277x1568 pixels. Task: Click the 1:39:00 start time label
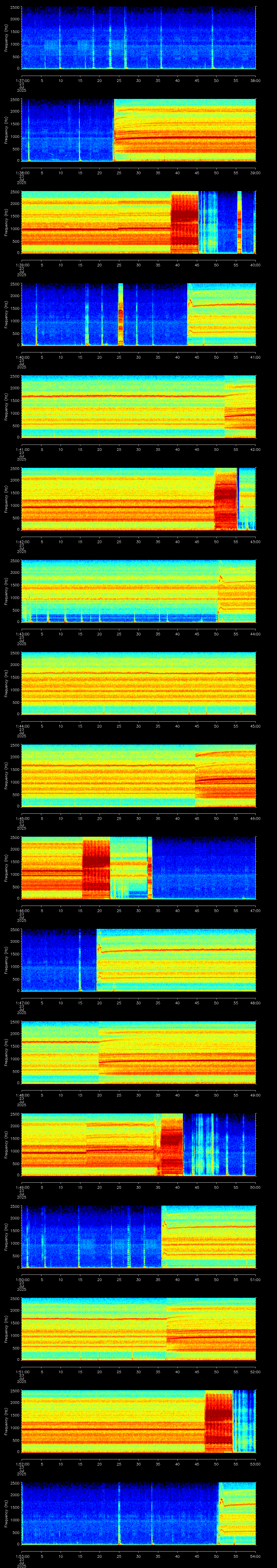click(22, 265)
